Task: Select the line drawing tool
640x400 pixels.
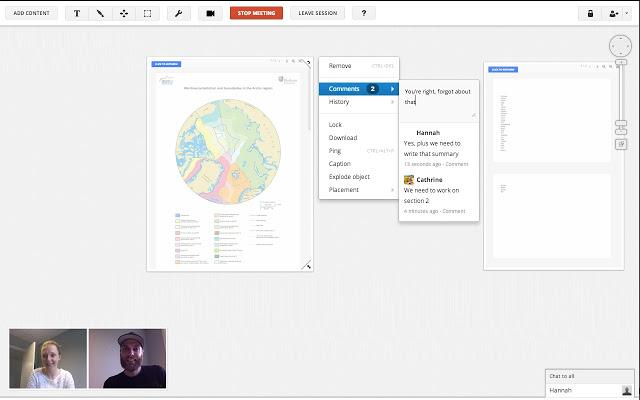Action: pyautogui.click(x=100, y=13)
